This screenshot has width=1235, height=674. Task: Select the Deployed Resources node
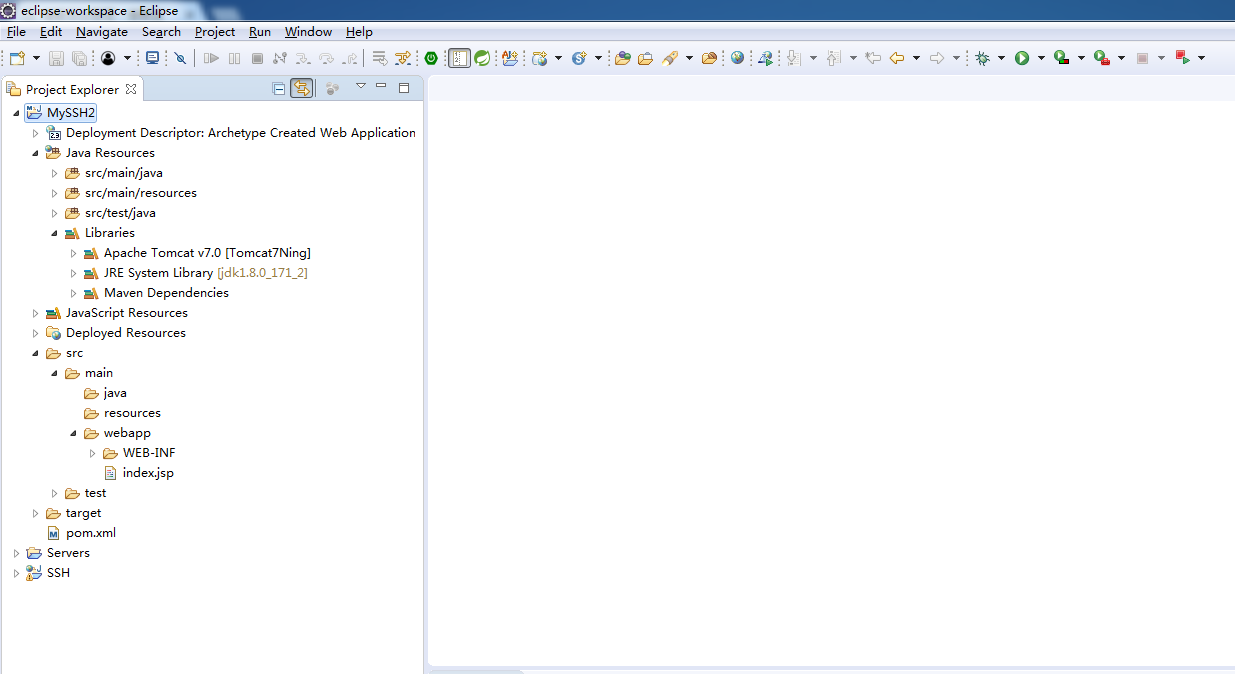click(116, 333)
